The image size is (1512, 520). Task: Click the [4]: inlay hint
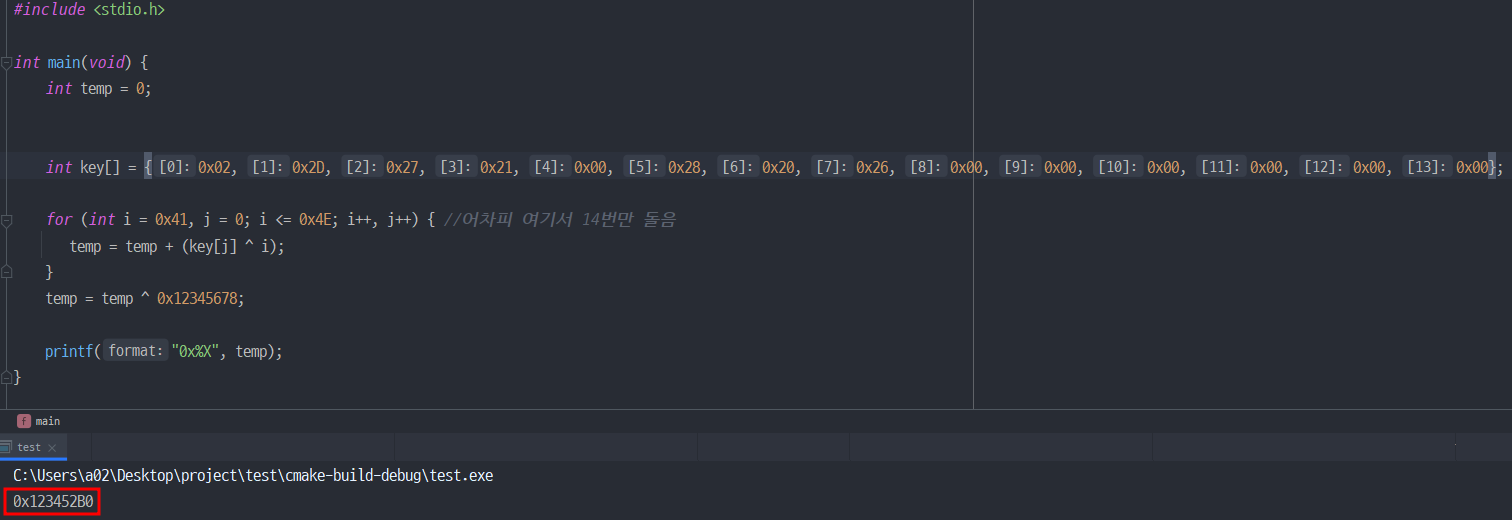[552, 168]
